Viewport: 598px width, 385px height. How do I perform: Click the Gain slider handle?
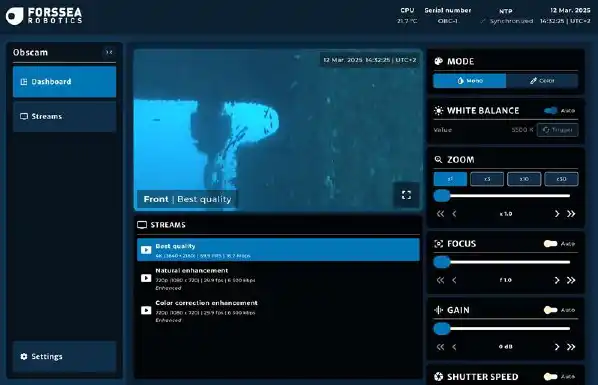(442, 329)
